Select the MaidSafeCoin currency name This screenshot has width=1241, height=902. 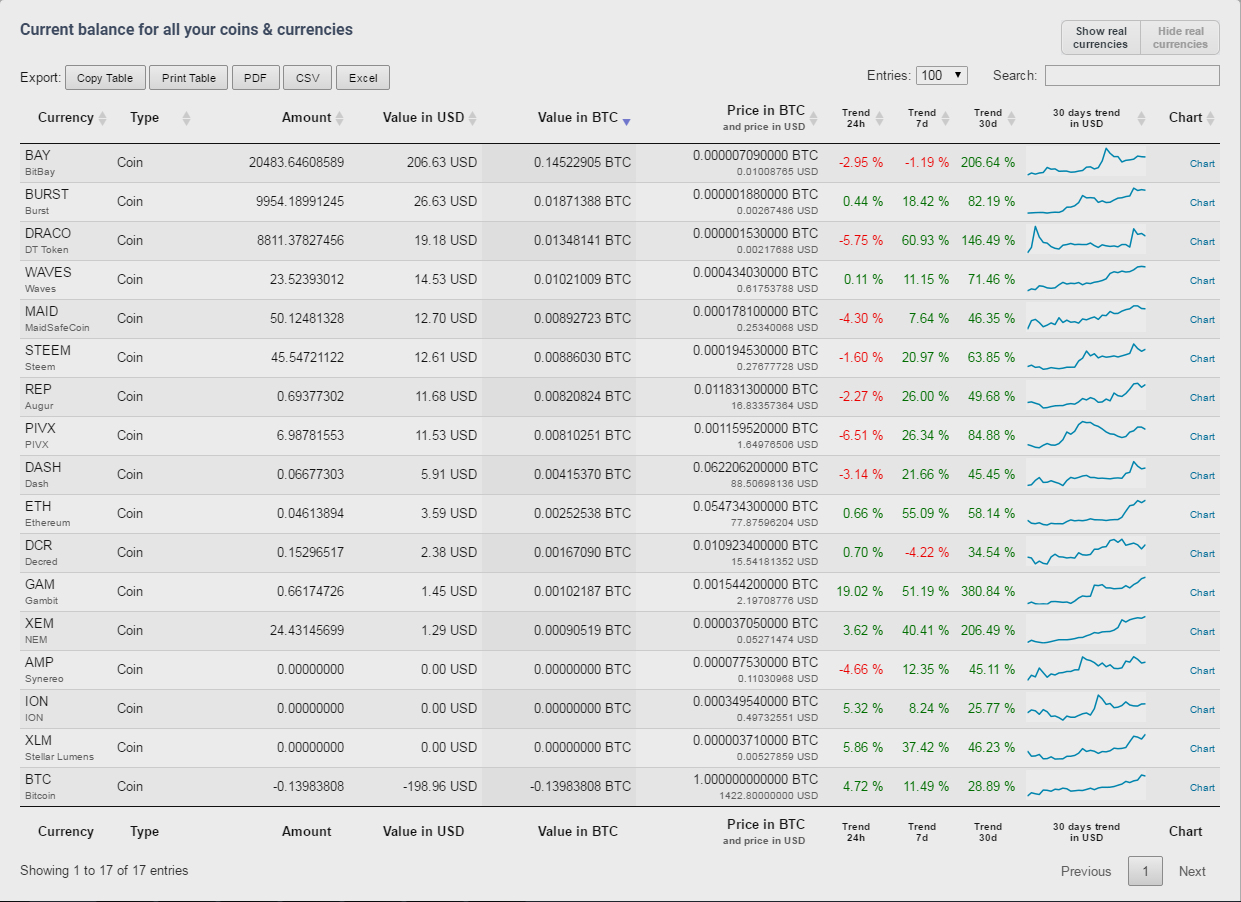pos(57,328)
